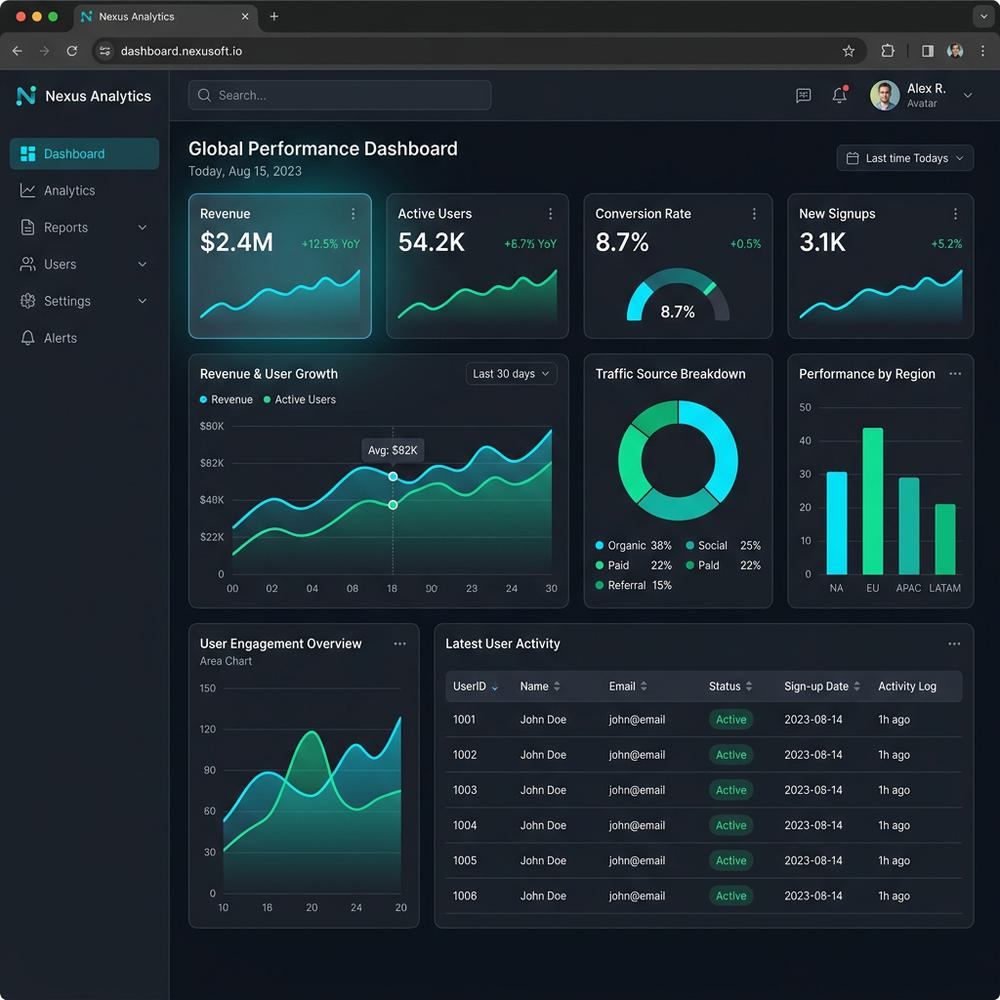
Task: Sort table by Email column arrows
Action: [643, 686]
